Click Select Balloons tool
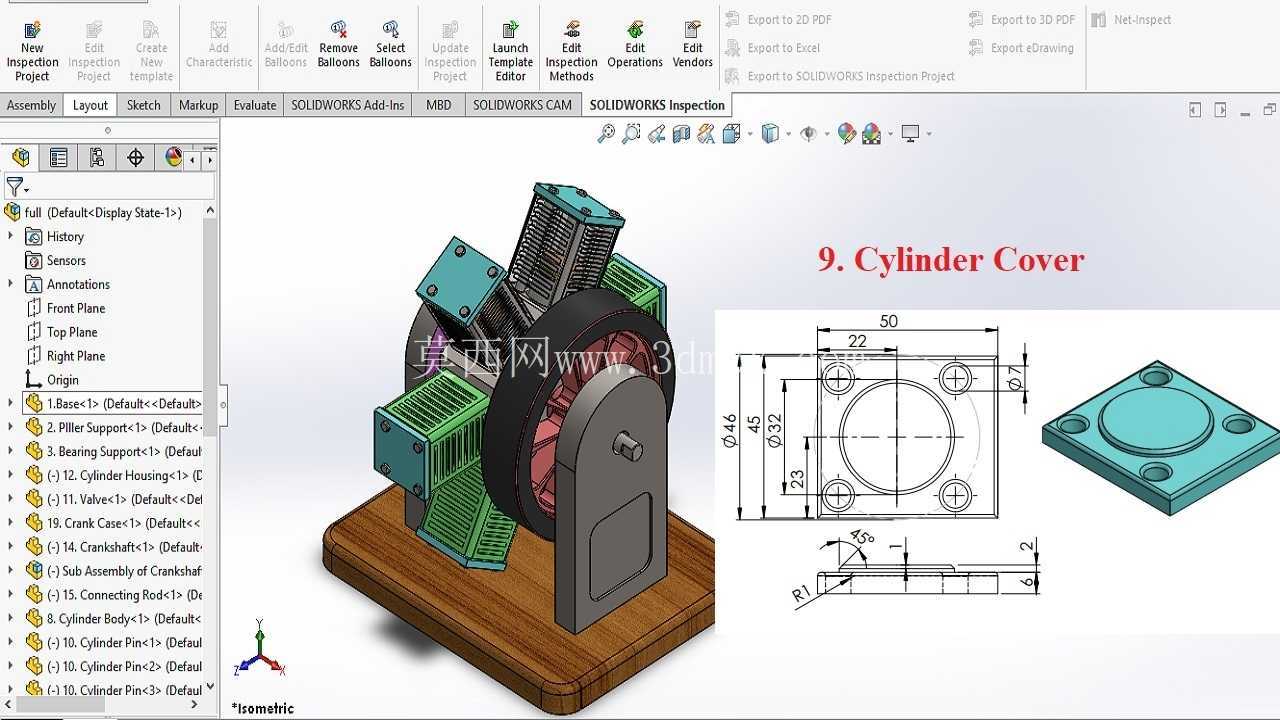 390,44
